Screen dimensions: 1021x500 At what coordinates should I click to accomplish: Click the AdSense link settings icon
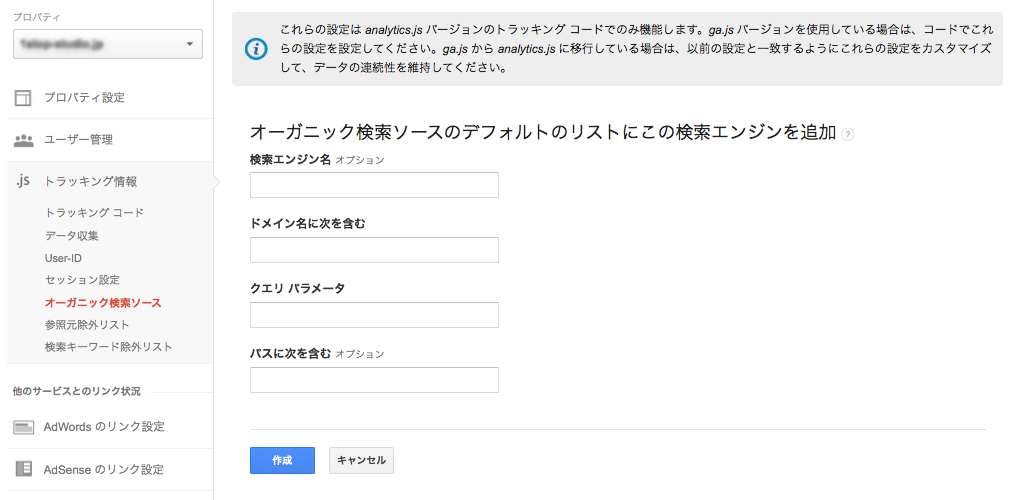pyautogui.click(x=23, y=469)
